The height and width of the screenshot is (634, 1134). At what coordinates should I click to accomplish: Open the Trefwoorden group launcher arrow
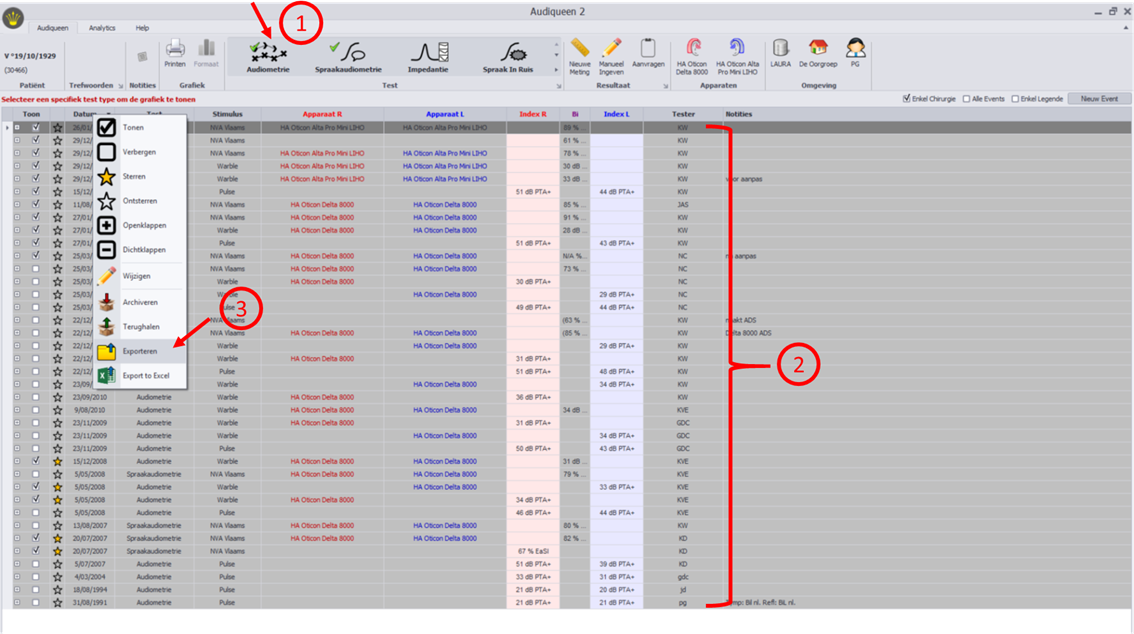(x=121, y=86)
